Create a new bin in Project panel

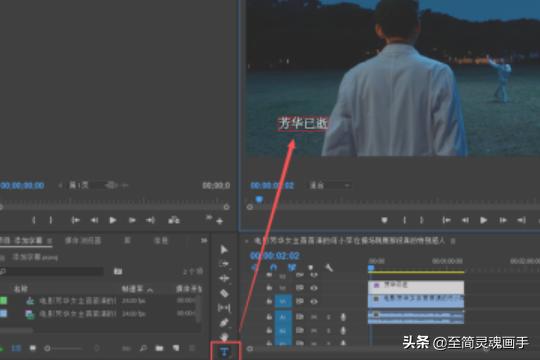(159, 348)
